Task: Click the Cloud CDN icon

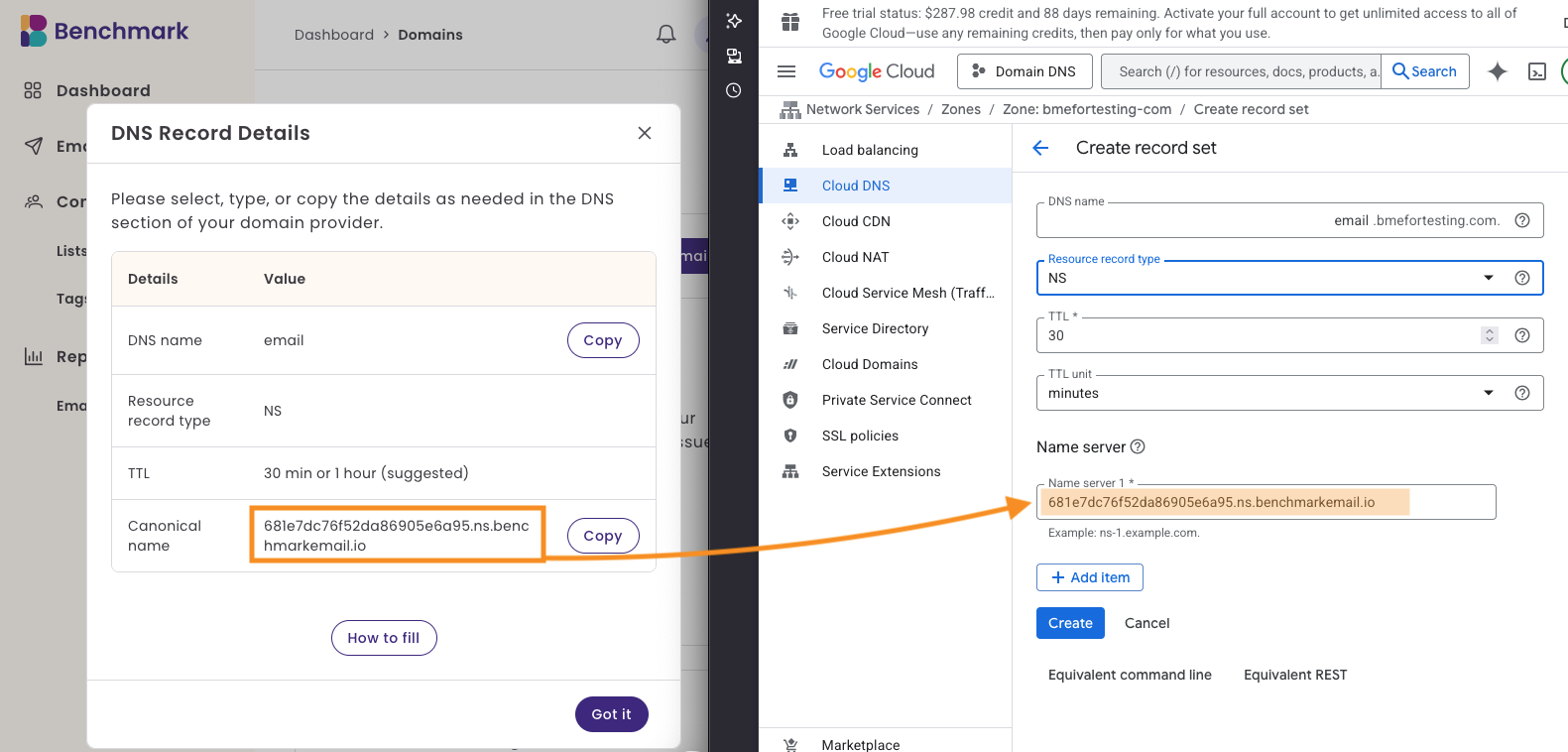Action: click(x=790, y=221)
